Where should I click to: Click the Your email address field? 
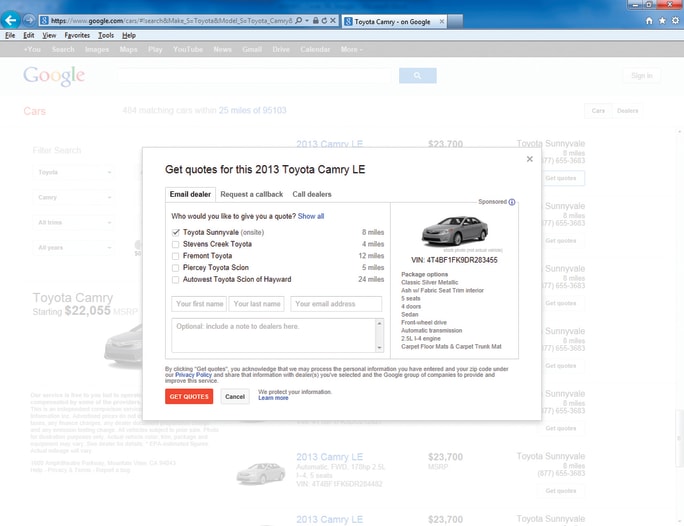(x=336, y=304)
